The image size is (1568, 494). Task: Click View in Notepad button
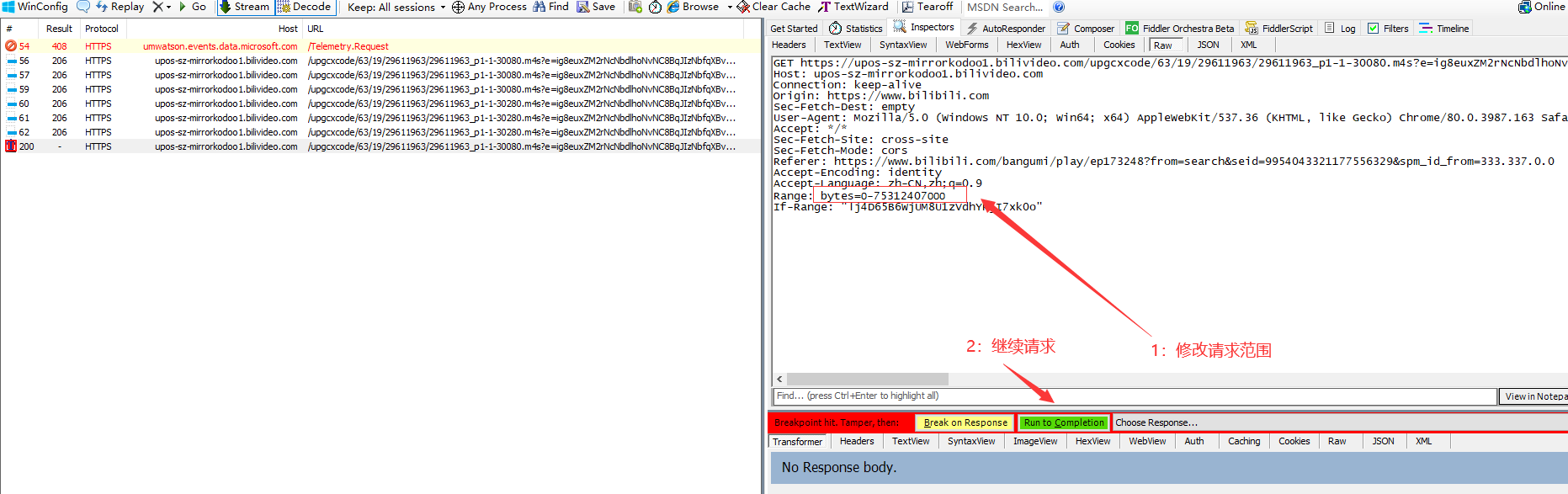coord(1533,396)
